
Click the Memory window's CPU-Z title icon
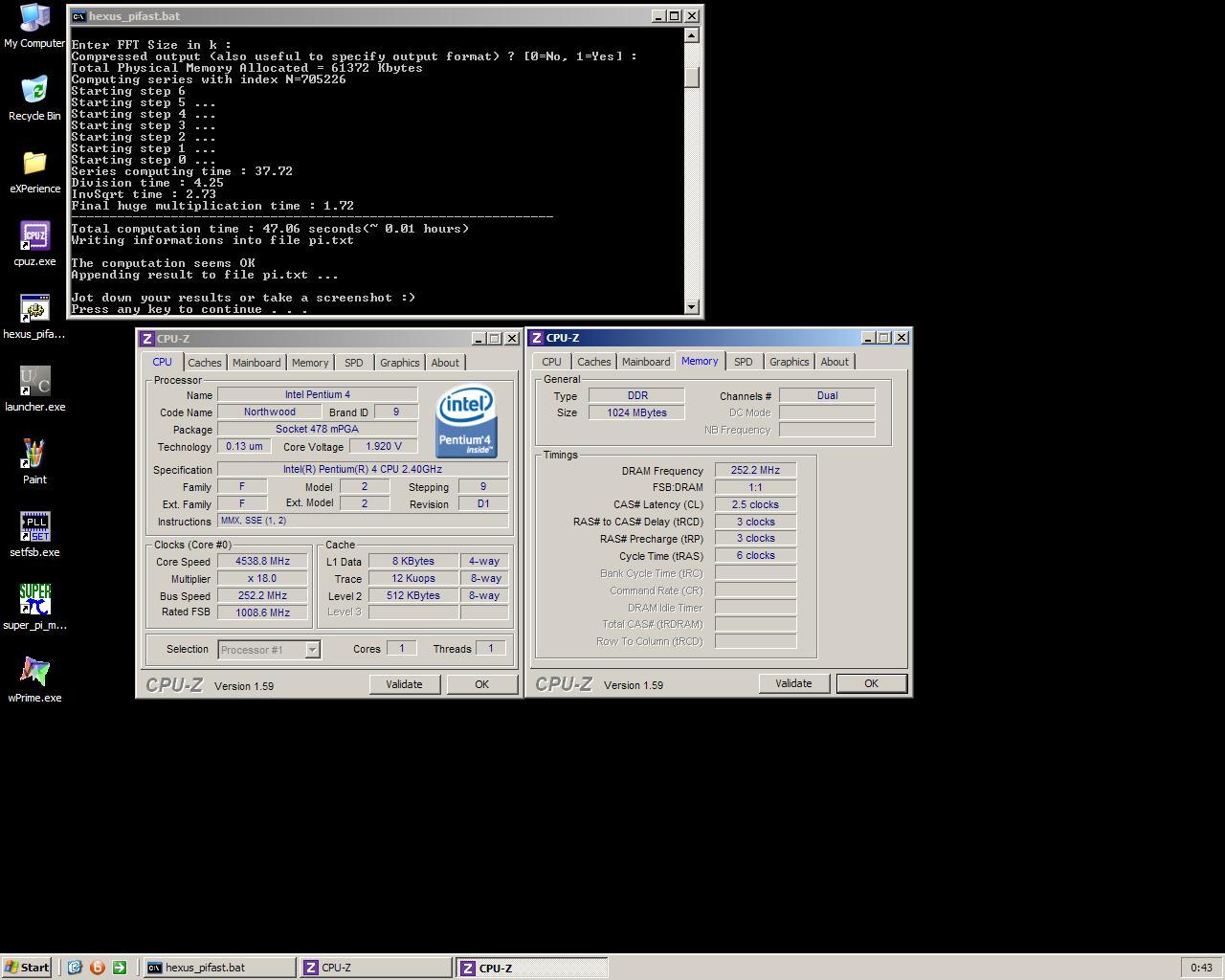(x=536, y=338)
